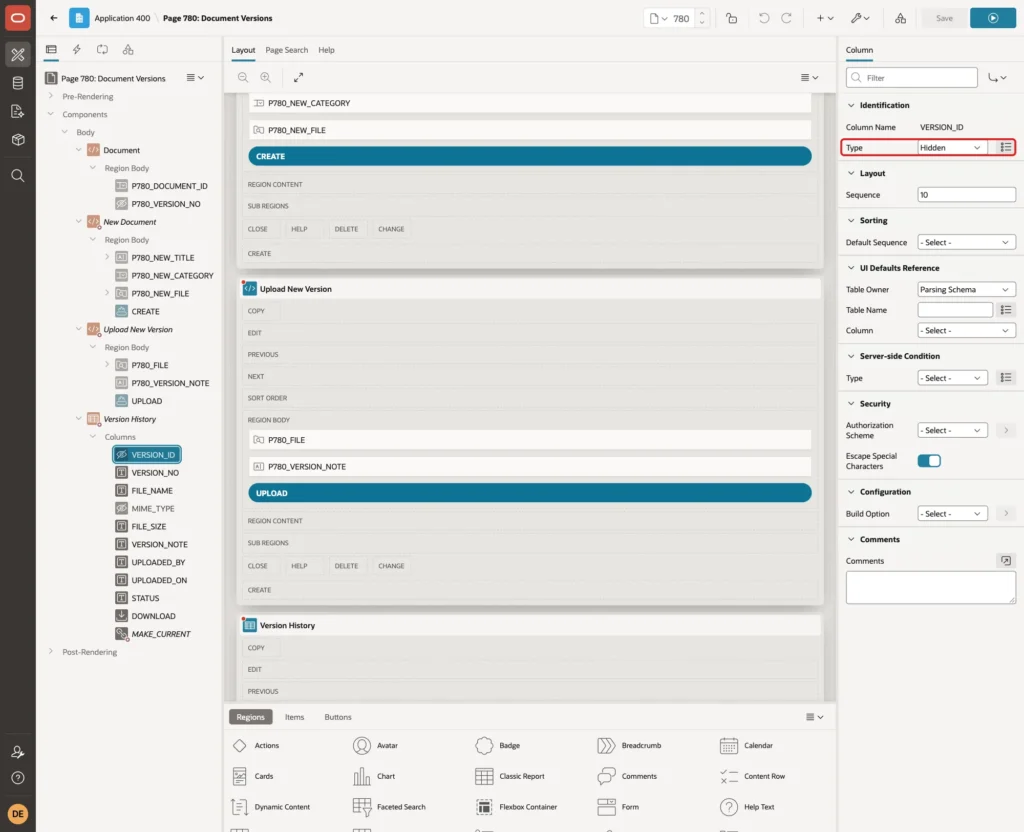Click the page number stepper up arrow
The height and width of the screenshot is (832, 1024).
(702, 13)
